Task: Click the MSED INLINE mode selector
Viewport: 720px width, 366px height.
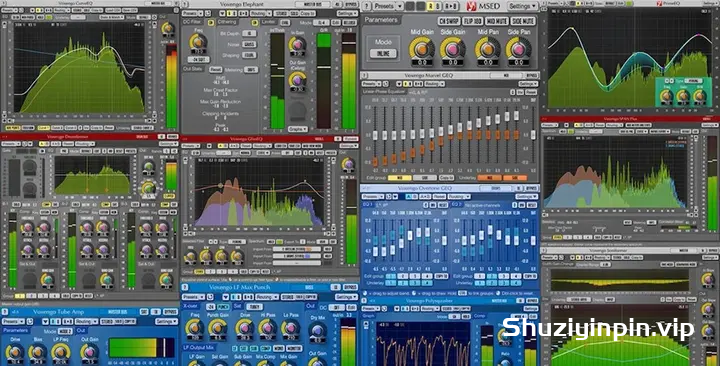Action: [x=382, y=53]
